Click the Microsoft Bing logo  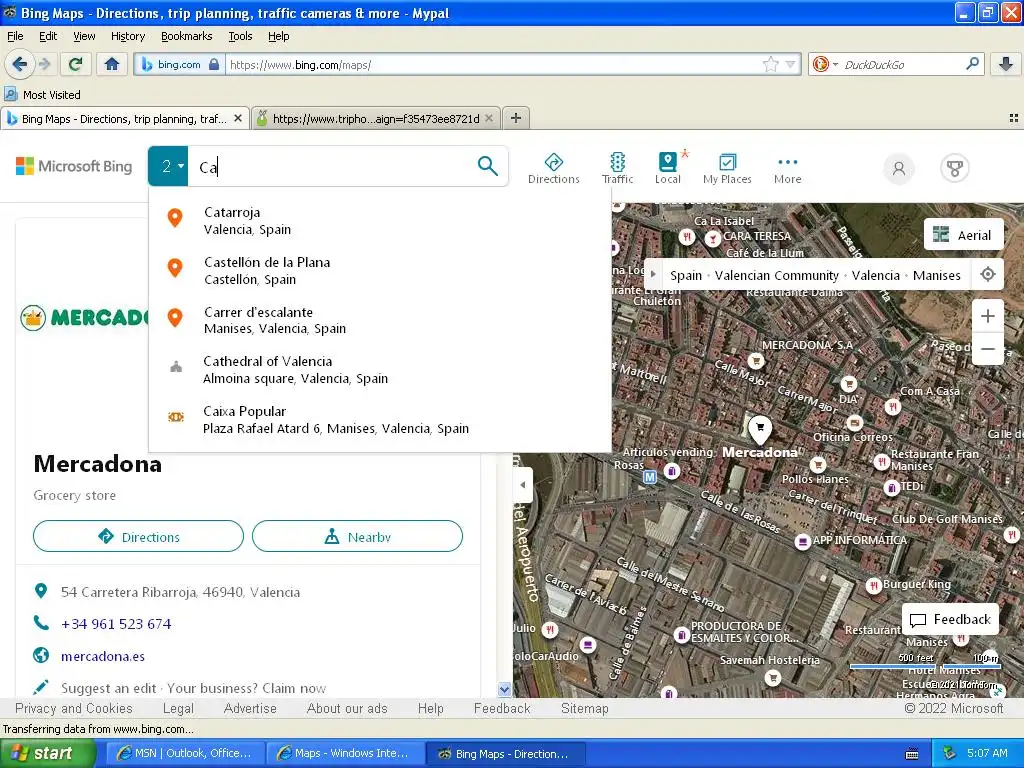pyautogui.click(x=74, y=166)
